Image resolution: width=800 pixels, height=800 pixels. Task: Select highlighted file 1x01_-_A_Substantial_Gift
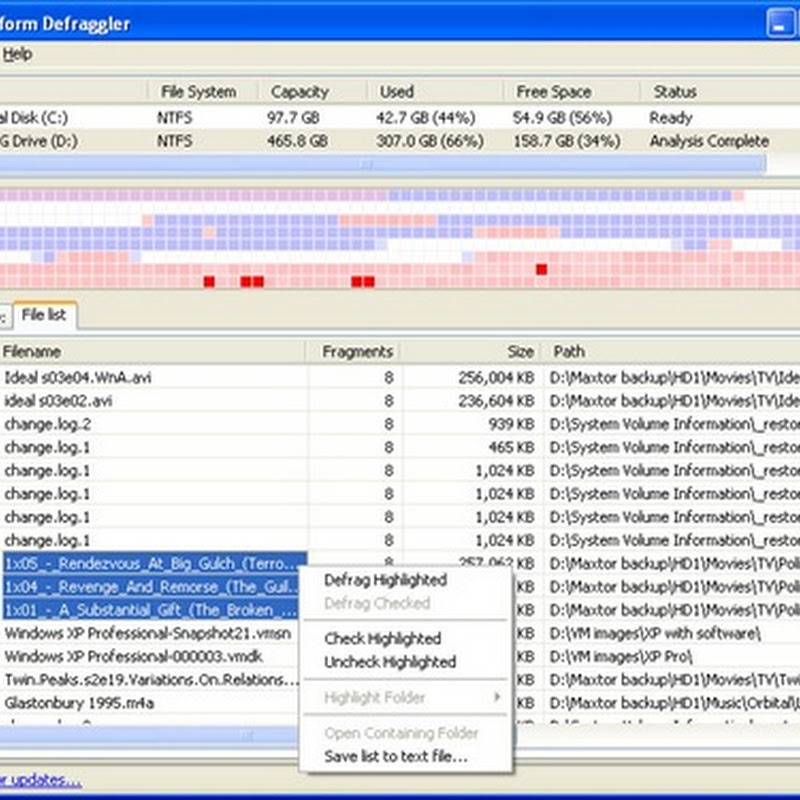point(150,610)
